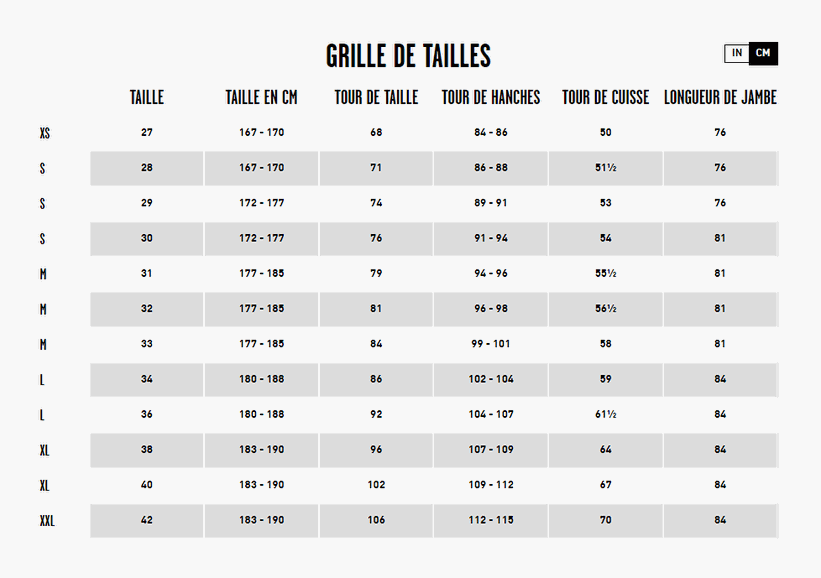Click thigh value 70 cell
The height and width of the screenshot is (578, 821).
(x=605, y=520)
